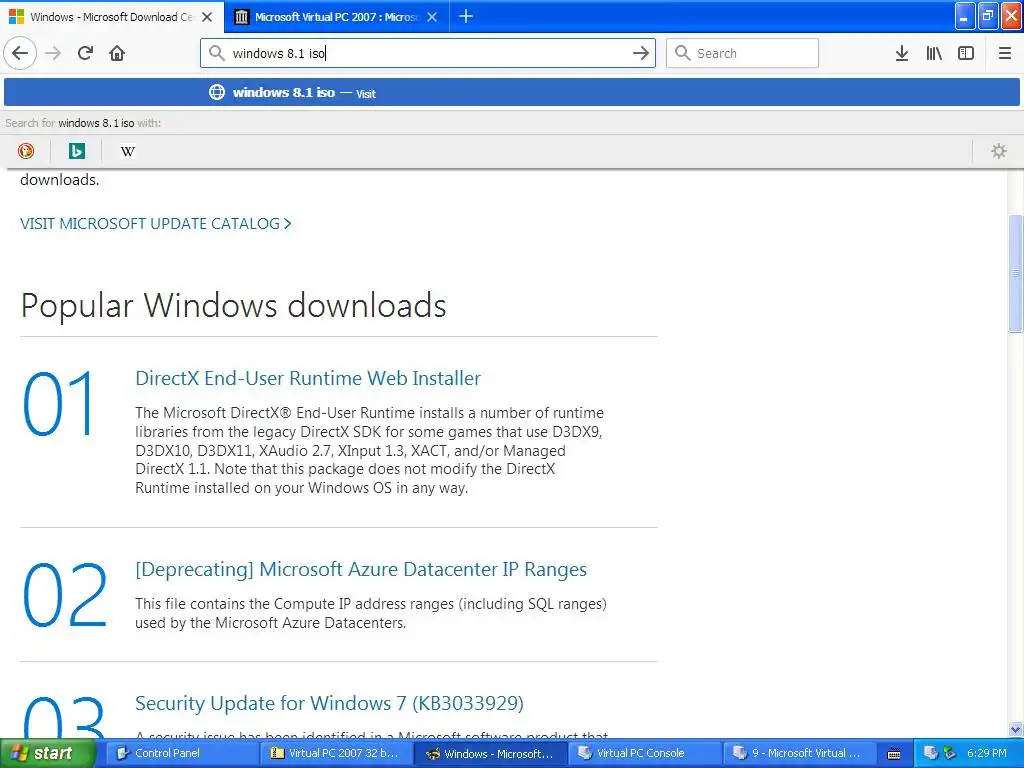Click the magnifier icon in the Search box
The height and width of the screenshot is (768, 1024).
coord(682,53)
